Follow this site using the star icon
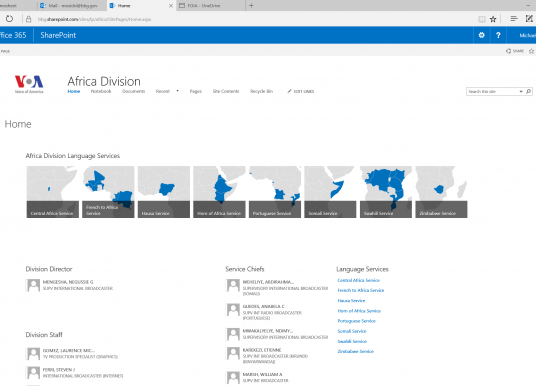 531,51
